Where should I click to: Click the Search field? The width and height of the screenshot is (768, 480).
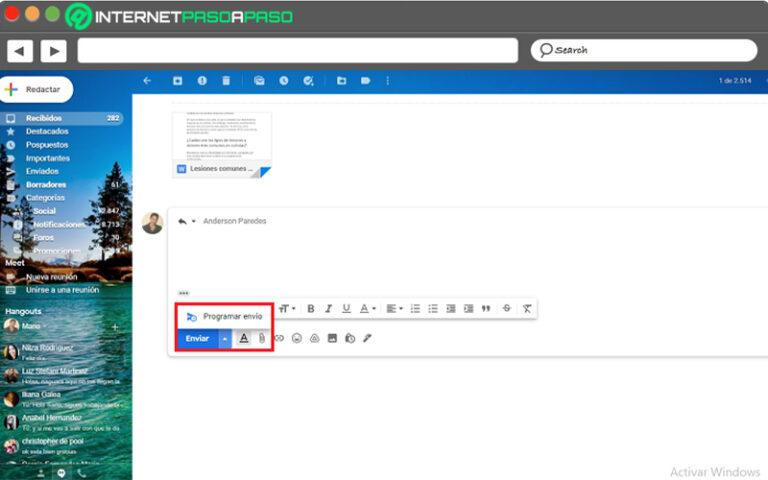(x=644, y=50)
